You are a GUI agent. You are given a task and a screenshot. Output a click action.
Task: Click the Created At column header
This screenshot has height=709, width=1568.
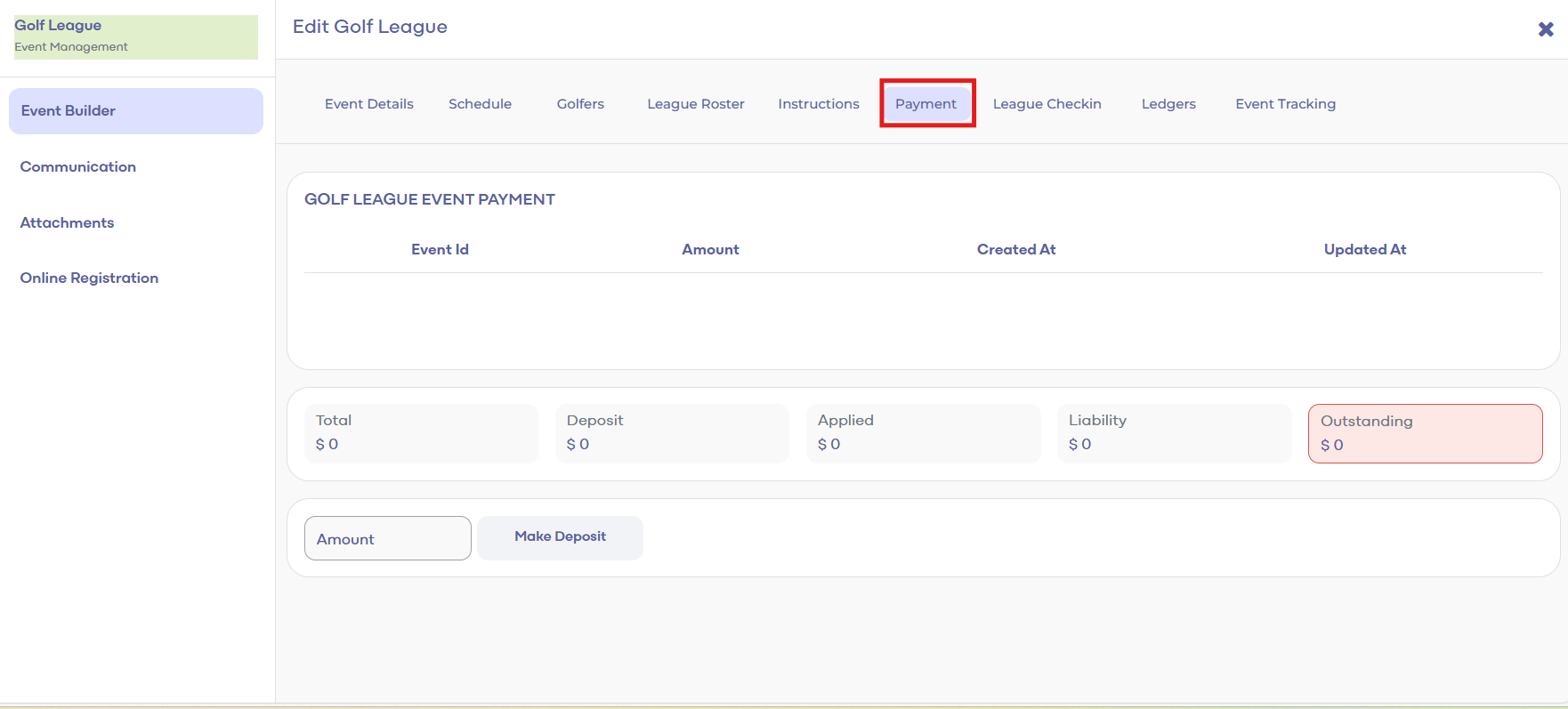(1015, 250)
